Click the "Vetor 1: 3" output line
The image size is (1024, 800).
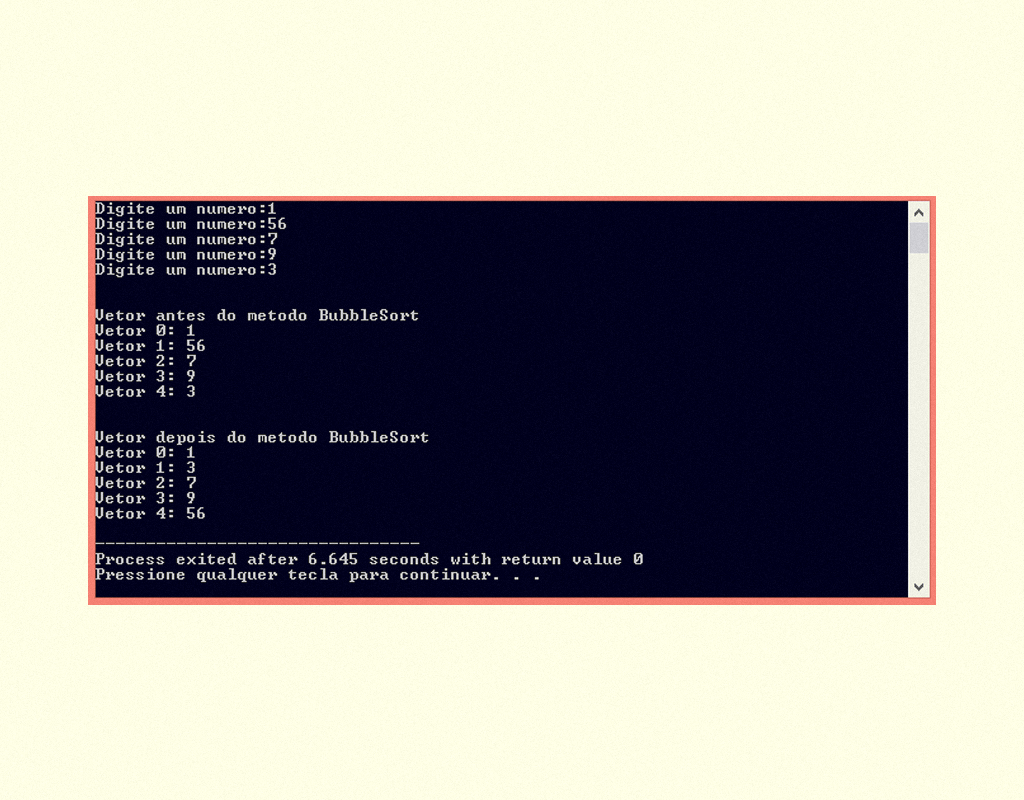point(145,468)
